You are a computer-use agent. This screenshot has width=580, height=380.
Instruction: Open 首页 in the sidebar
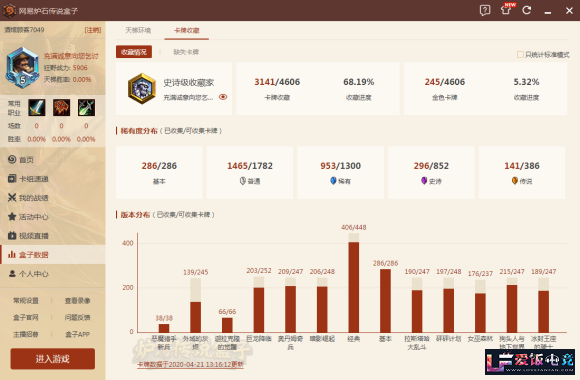(53, 159)
